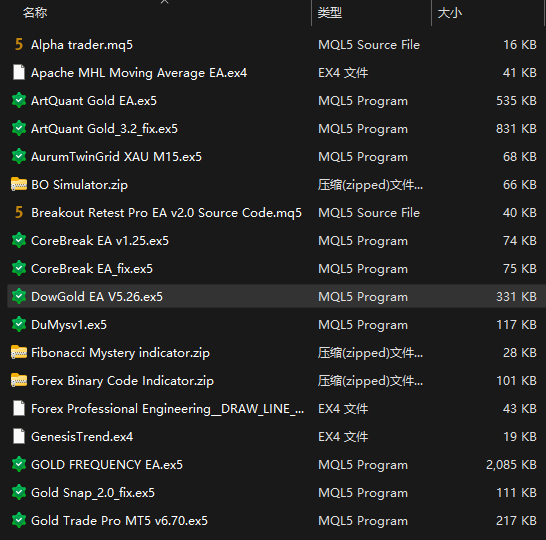
Task: Sort files by the 名称 column header
Action: point(35,13)
